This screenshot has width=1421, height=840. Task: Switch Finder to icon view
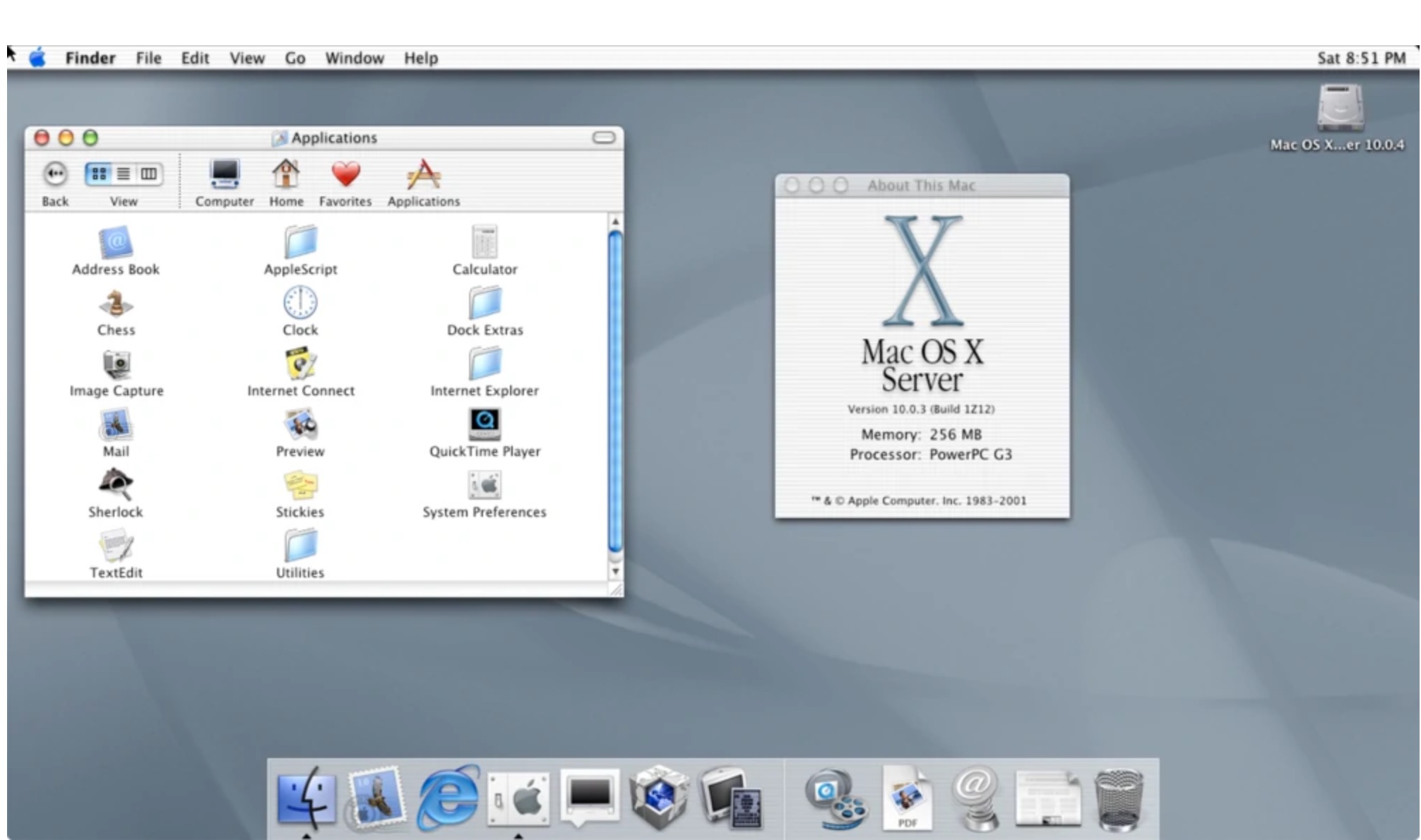pyautogui.click(x=100, y=174)
